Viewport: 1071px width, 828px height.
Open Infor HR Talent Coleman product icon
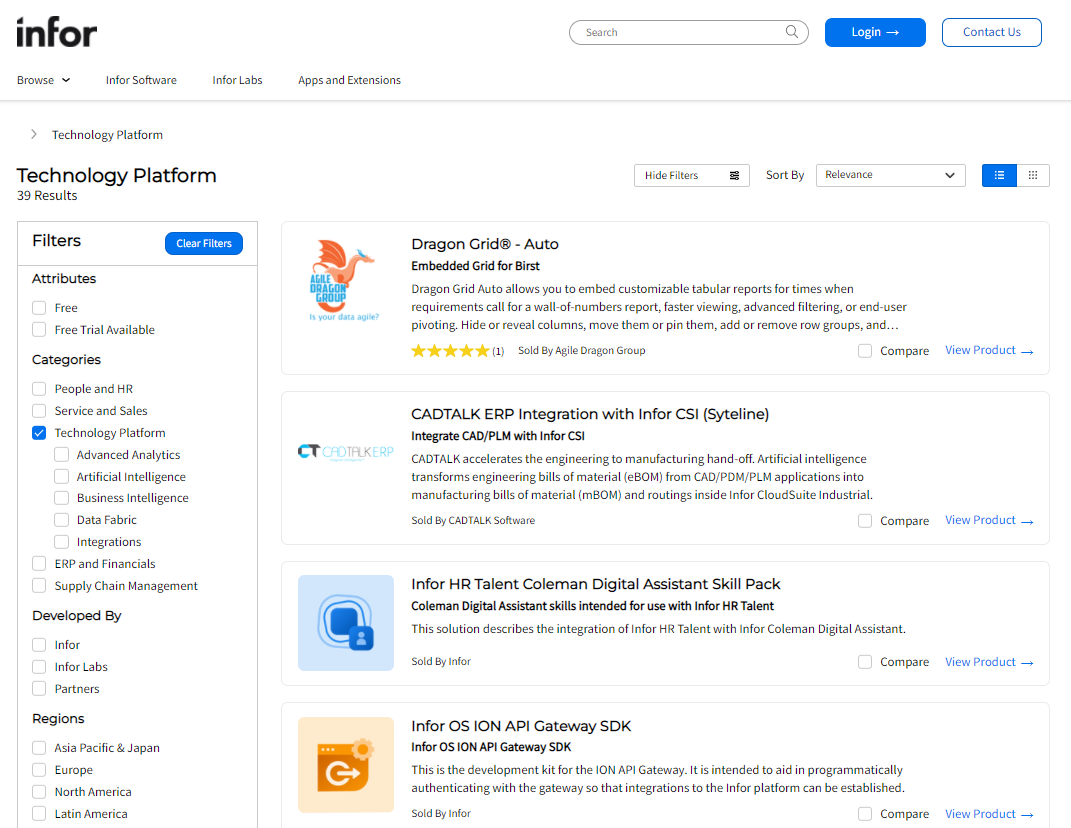coord(346,623)
